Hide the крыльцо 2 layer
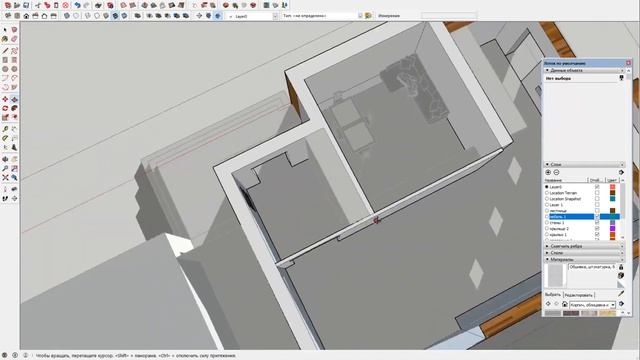 pyautogui.click(x=597, y=229)
